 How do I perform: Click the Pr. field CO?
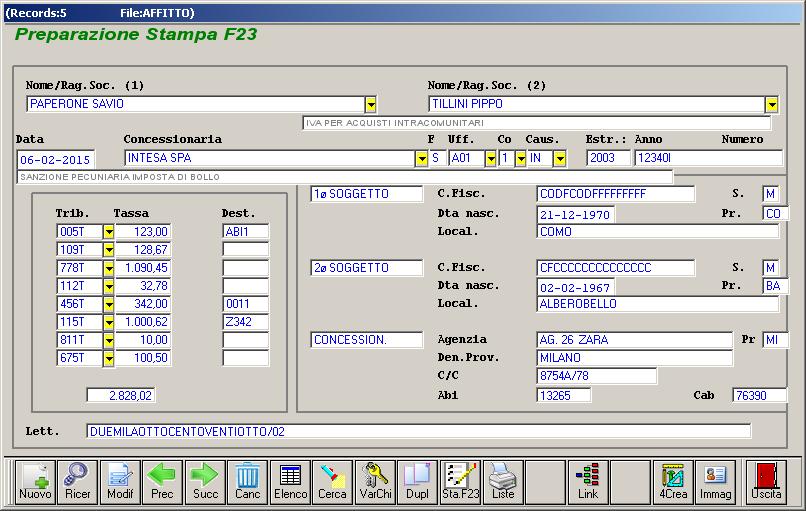(x=776, y=213)
